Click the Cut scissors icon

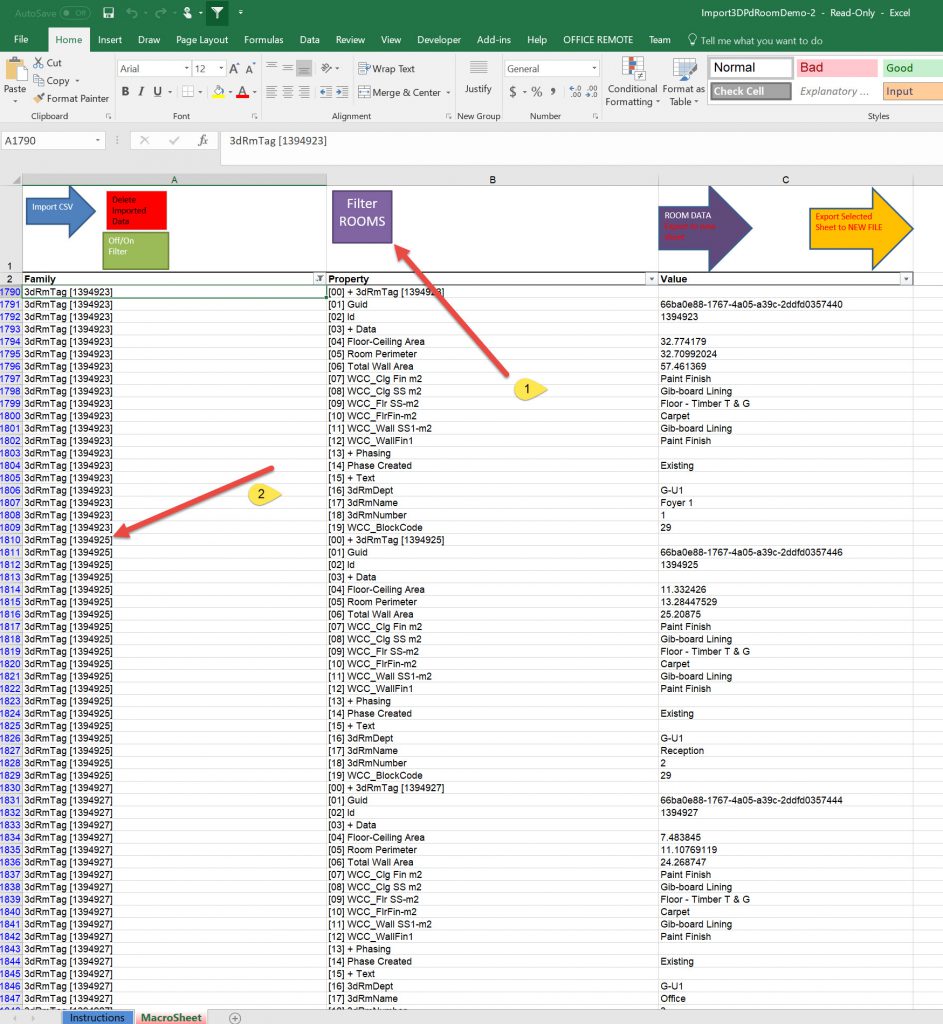pos(39,63)
